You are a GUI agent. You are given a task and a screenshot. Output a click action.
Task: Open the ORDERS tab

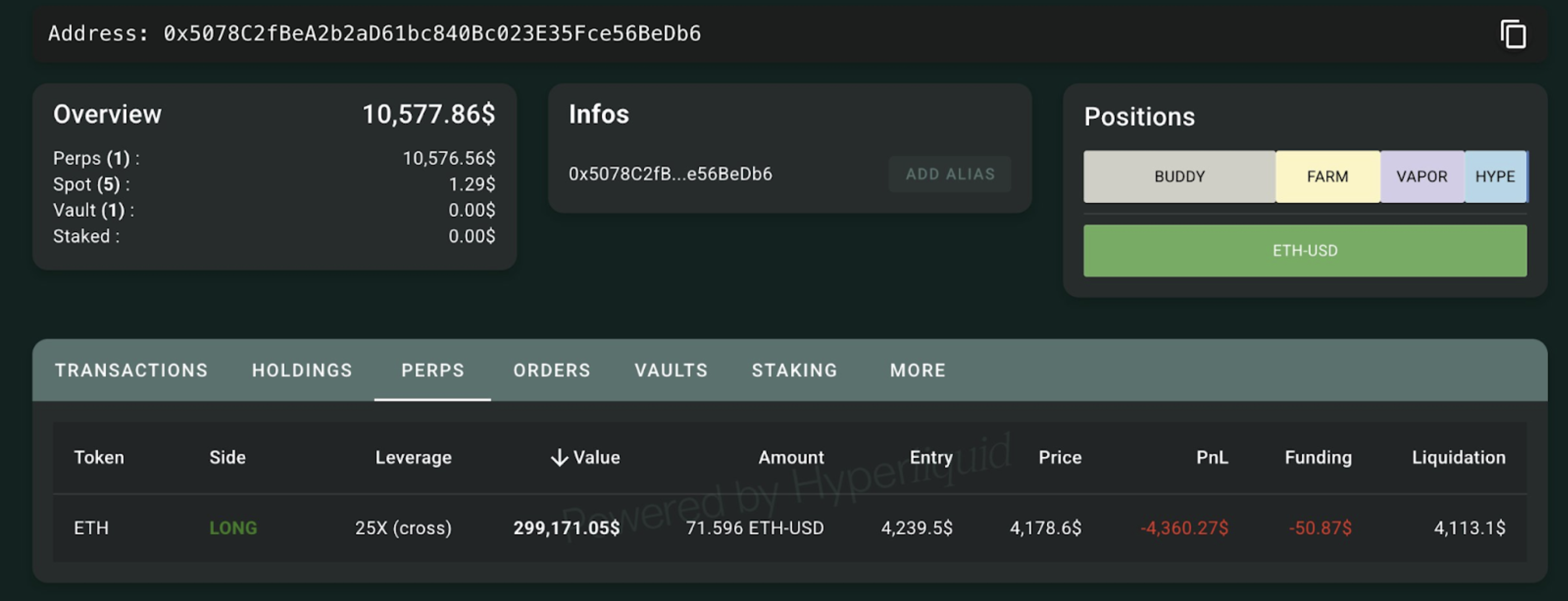(552, 370)
